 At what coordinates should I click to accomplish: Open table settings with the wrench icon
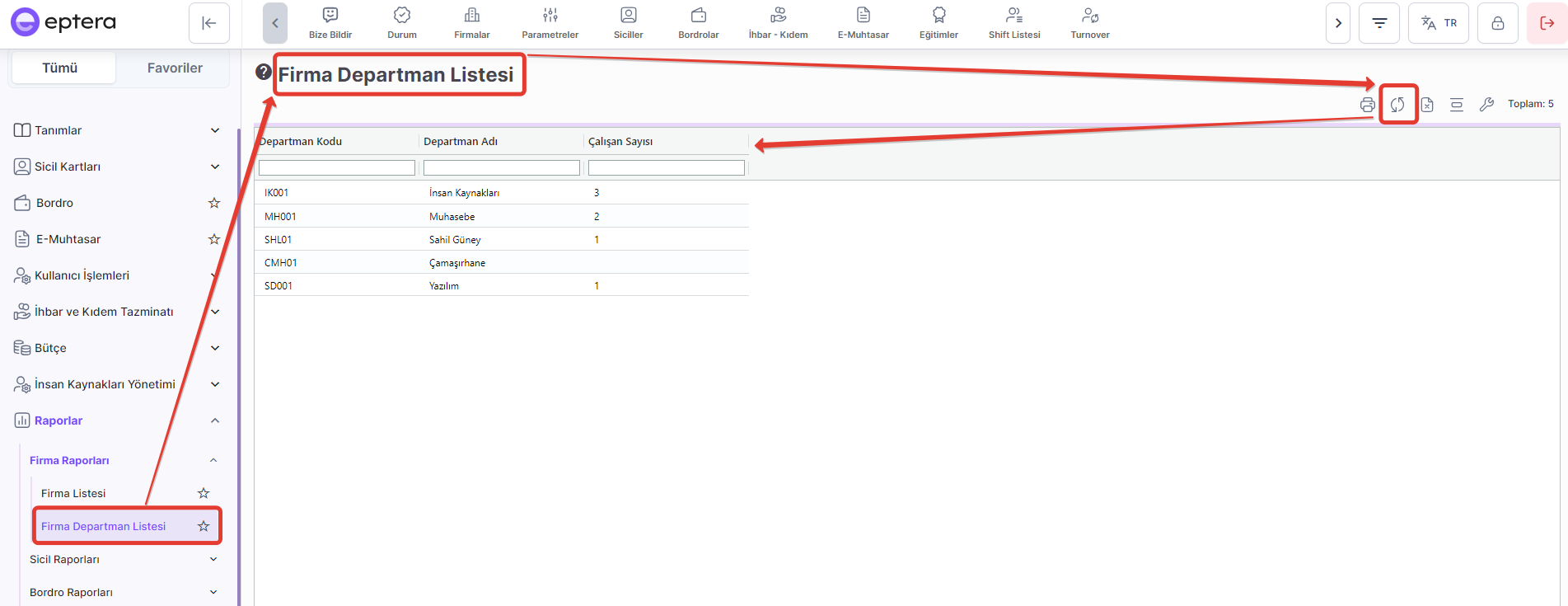pyautogui.click(x=1486, y=105)
